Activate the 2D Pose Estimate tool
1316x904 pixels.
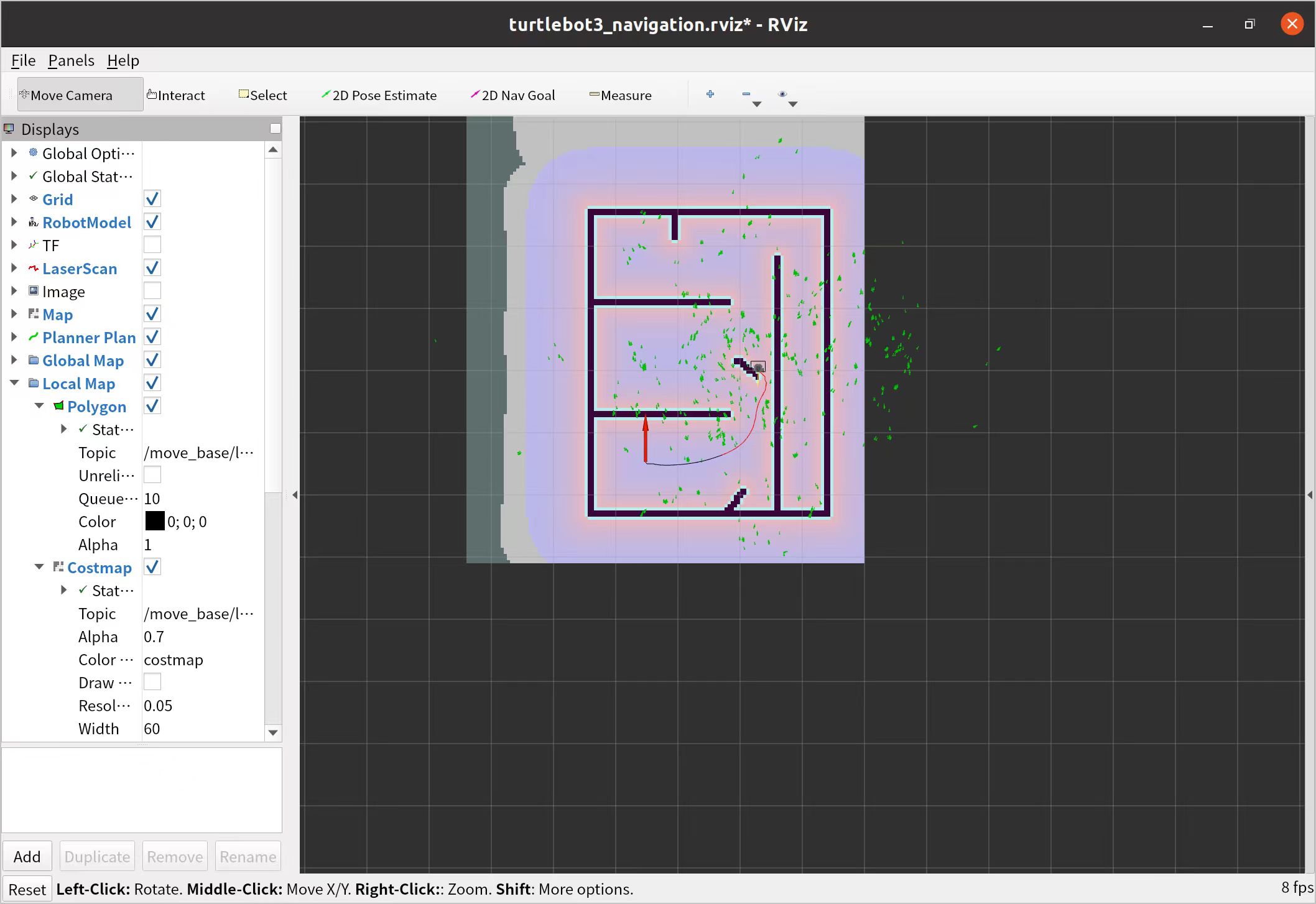(x=379, y=95)
